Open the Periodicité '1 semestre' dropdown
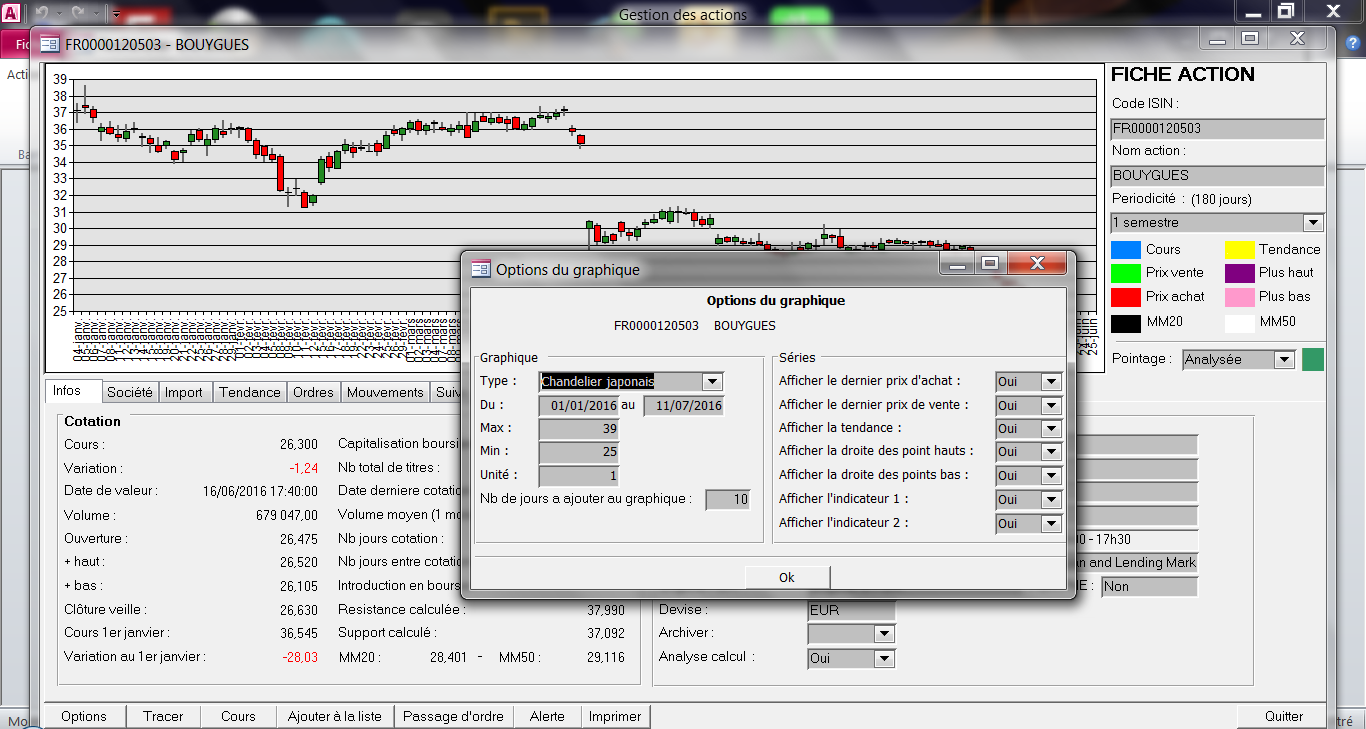Viewport: 1366px width, 729px height. [x=1313, y=223]
